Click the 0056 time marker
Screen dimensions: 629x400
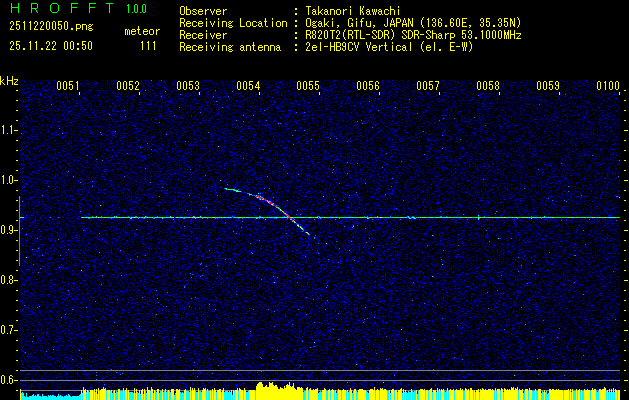368,86
